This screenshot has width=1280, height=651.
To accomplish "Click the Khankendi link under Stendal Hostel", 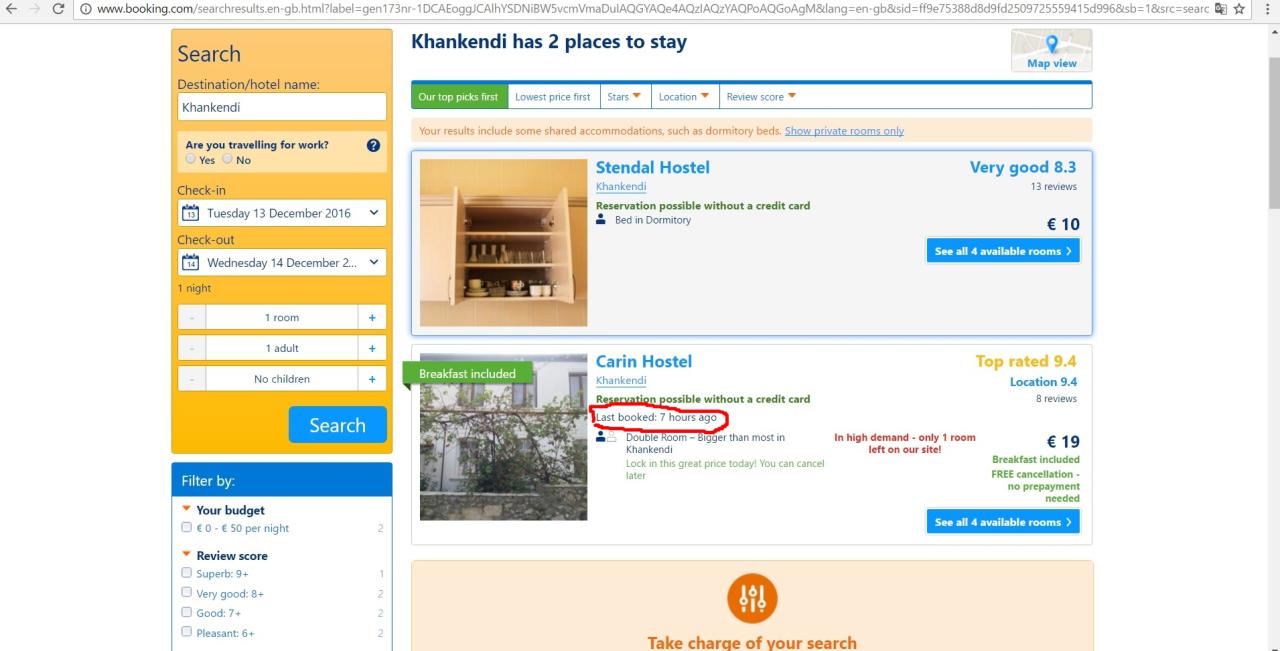I will coord(621,186).
